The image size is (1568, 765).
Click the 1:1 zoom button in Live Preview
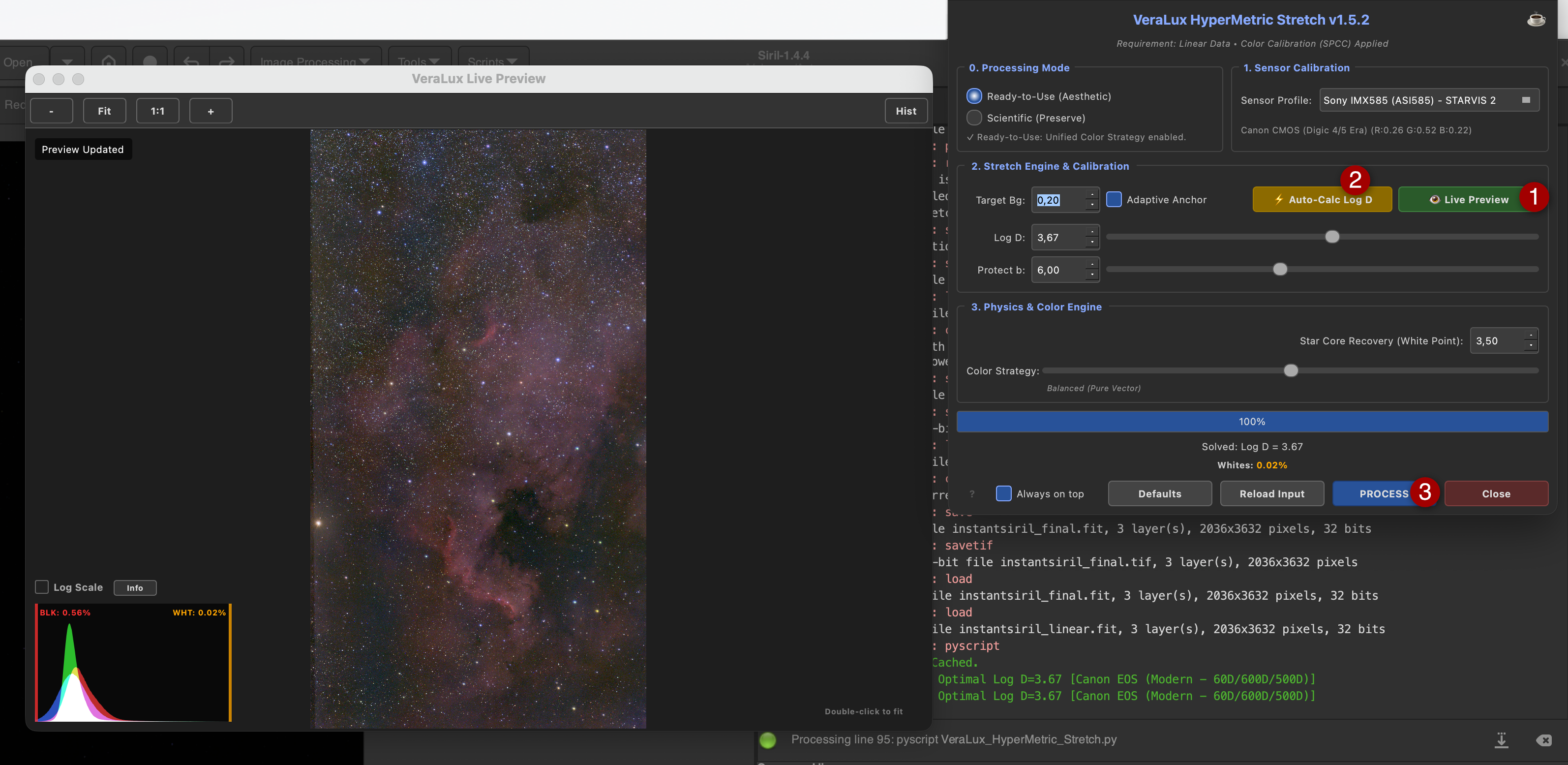[157, 111]
